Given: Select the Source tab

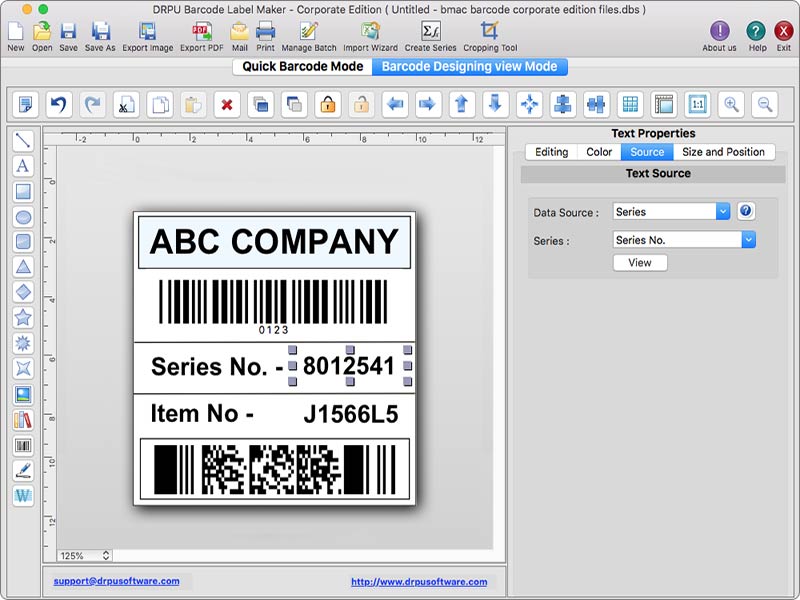Looking at the screenshot, I should click(647, 152).
